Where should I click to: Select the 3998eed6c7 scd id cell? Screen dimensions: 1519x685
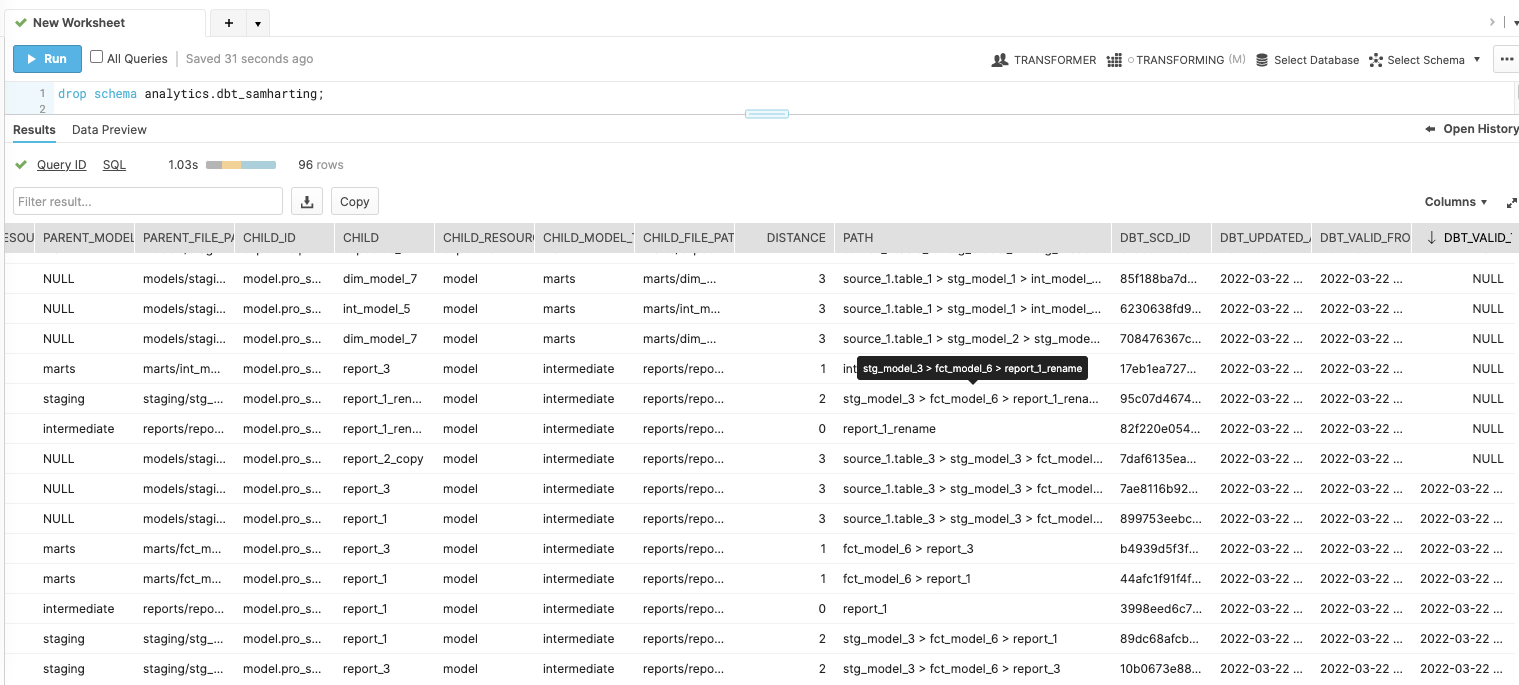click(x=1161, y=609)
